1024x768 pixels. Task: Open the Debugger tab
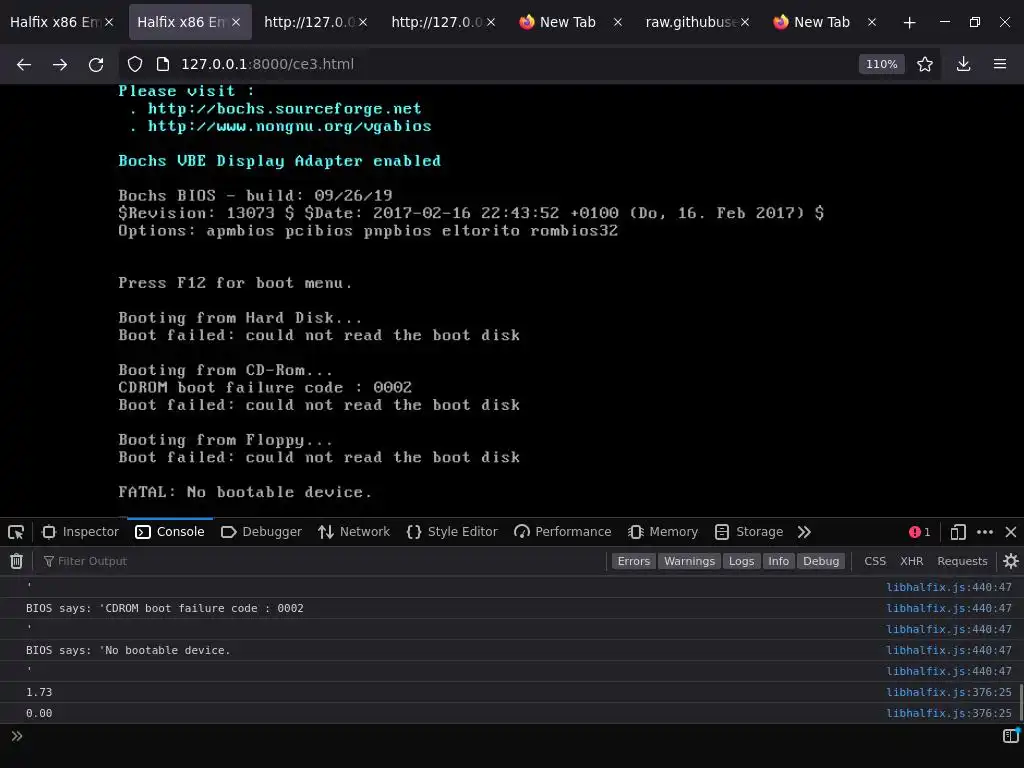coord(261,532)
